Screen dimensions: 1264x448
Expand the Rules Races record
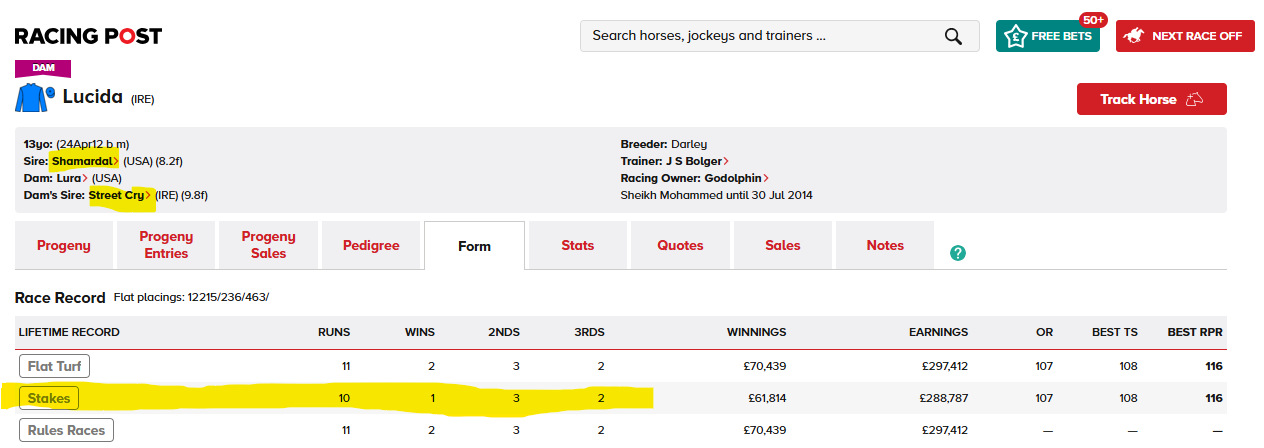click(67, 430)
